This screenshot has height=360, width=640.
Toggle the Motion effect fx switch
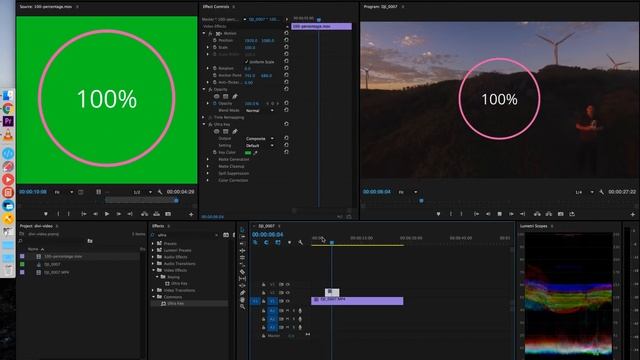(210, 33)
